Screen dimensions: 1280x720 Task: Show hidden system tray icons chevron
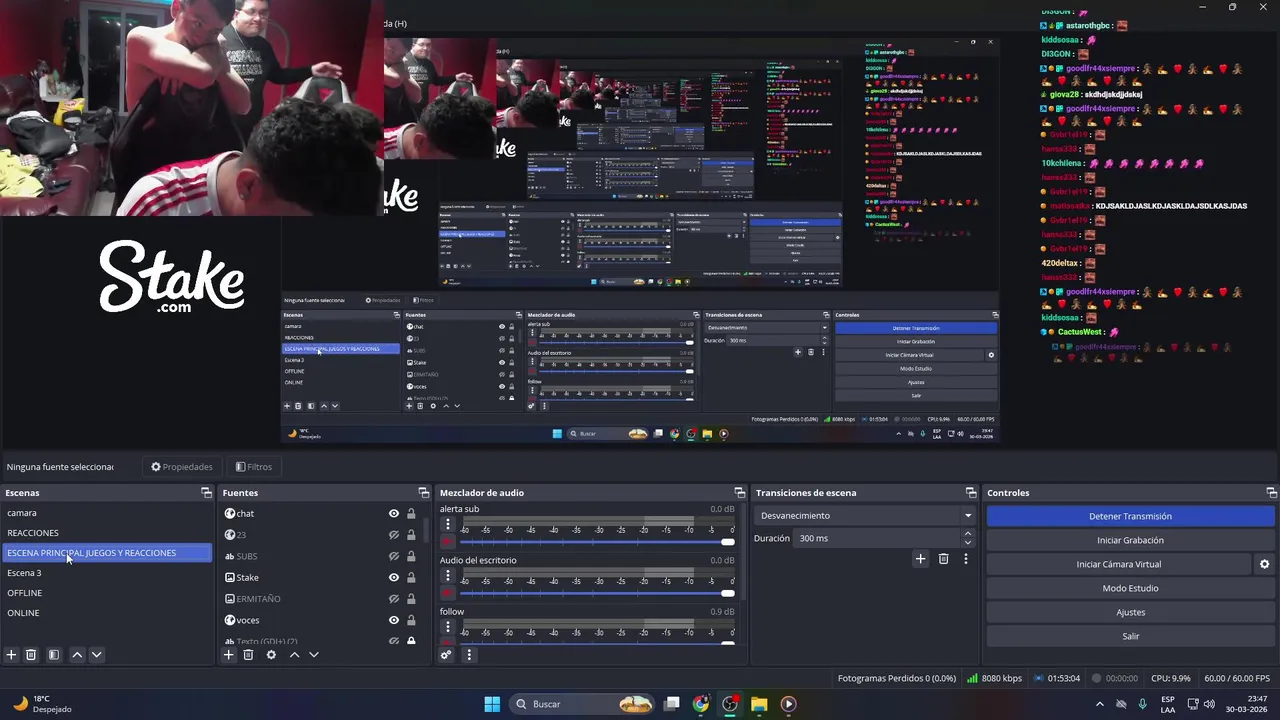pyautogui.click(x=1100, y=704)
